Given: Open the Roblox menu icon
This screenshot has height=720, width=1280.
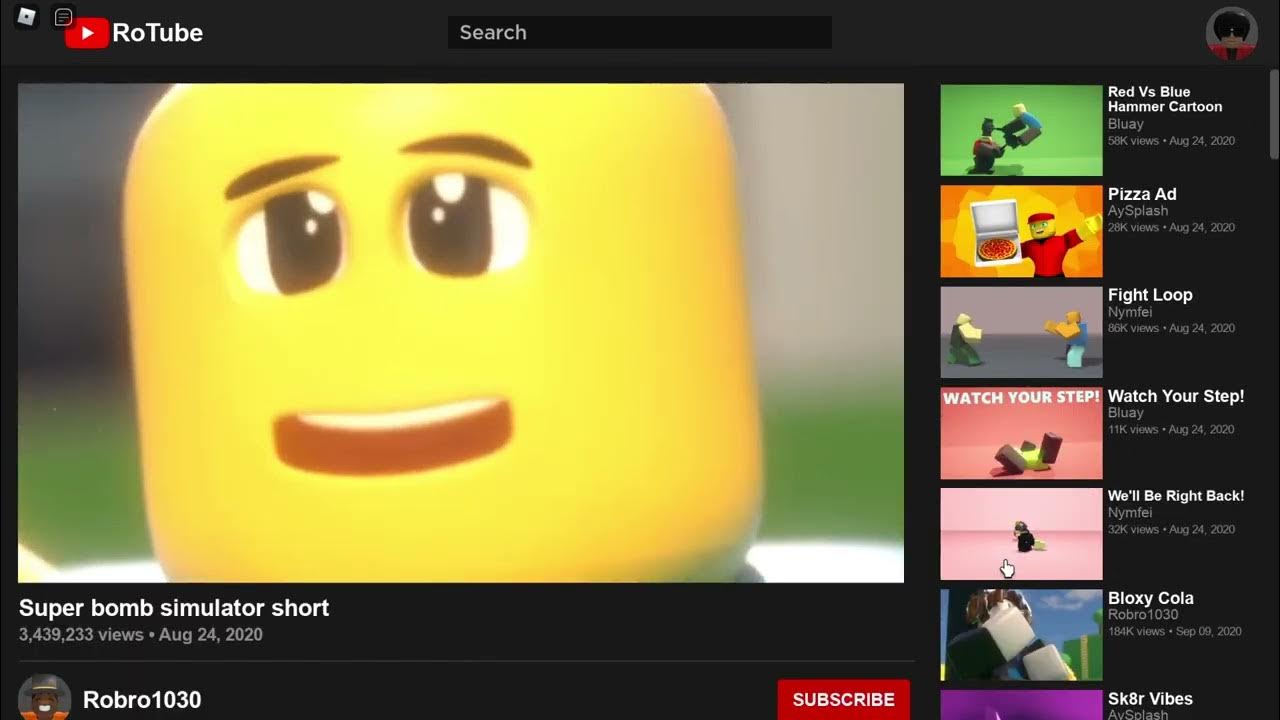Looking at the screenshot, I should pyautogui.click(x=27, y=16).
